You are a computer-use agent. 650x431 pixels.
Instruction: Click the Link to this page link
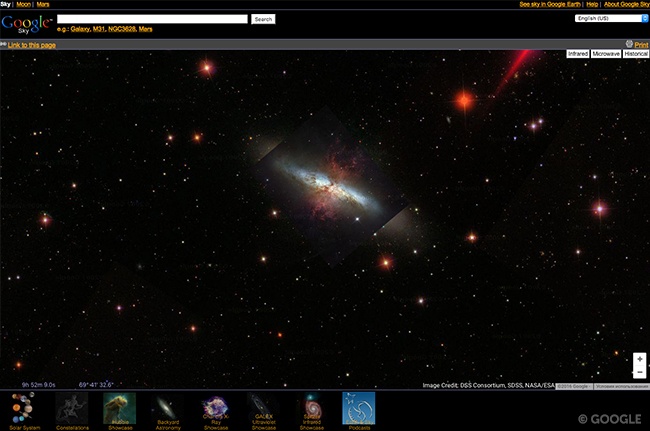pyautogui.click(x=32, y=45)
